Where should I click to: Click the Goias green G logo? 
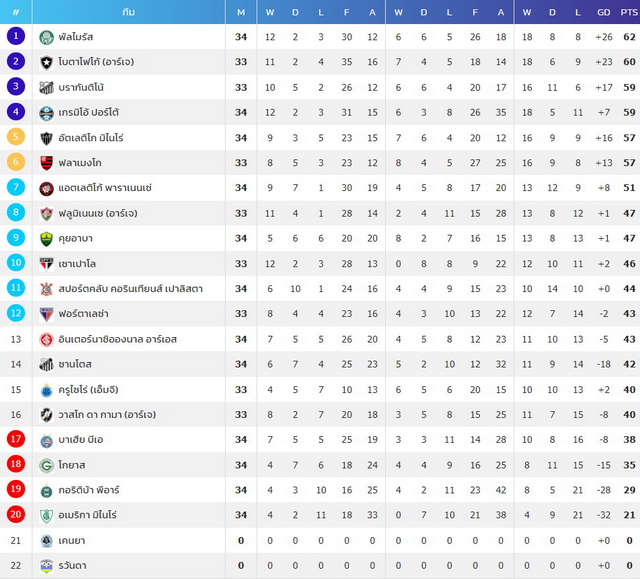[x=47, y=465]
